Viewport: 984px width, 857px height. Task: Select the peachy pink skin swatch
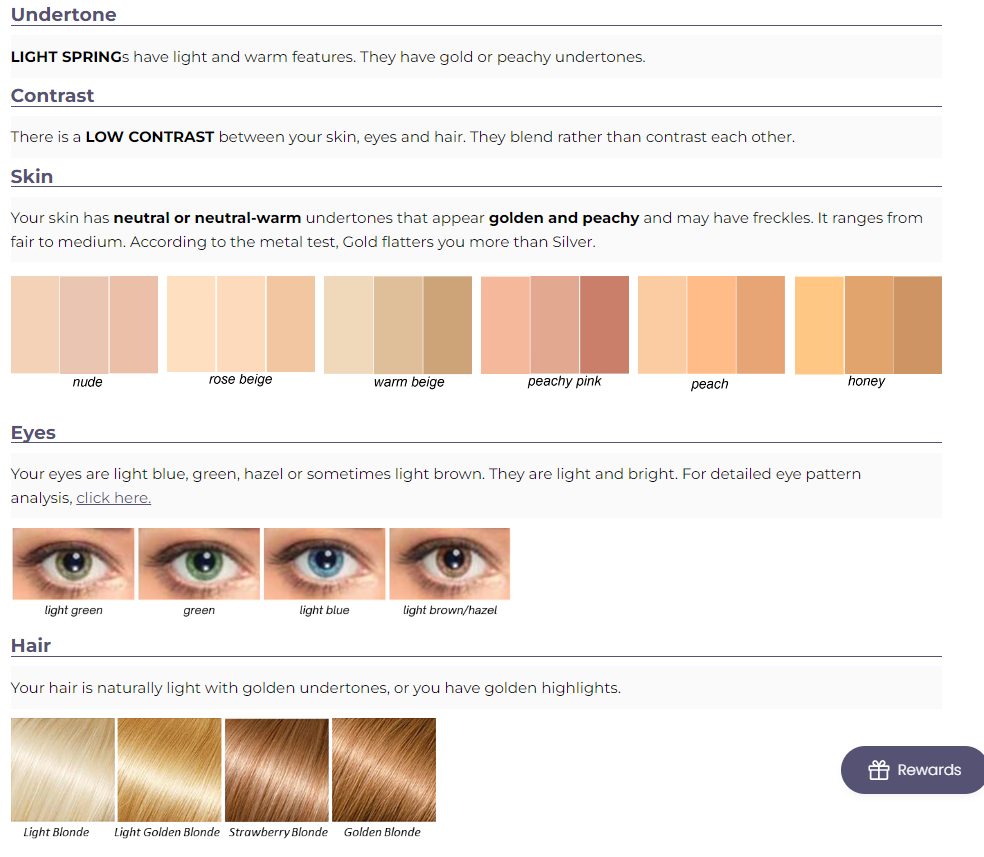click(555, 325)
